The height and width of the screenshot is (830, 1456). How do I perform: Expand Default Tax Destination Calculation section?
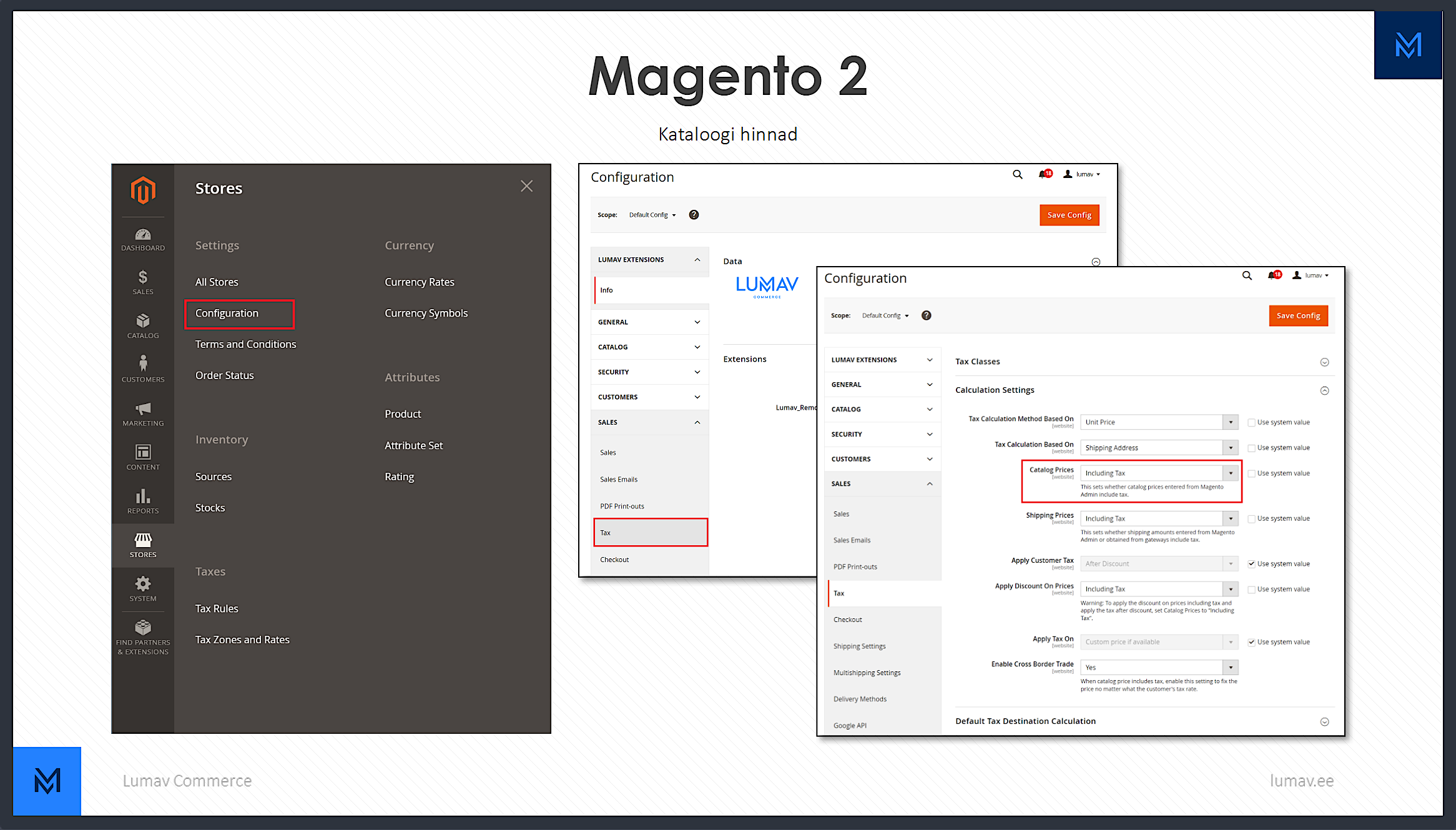pos(1324,722)
